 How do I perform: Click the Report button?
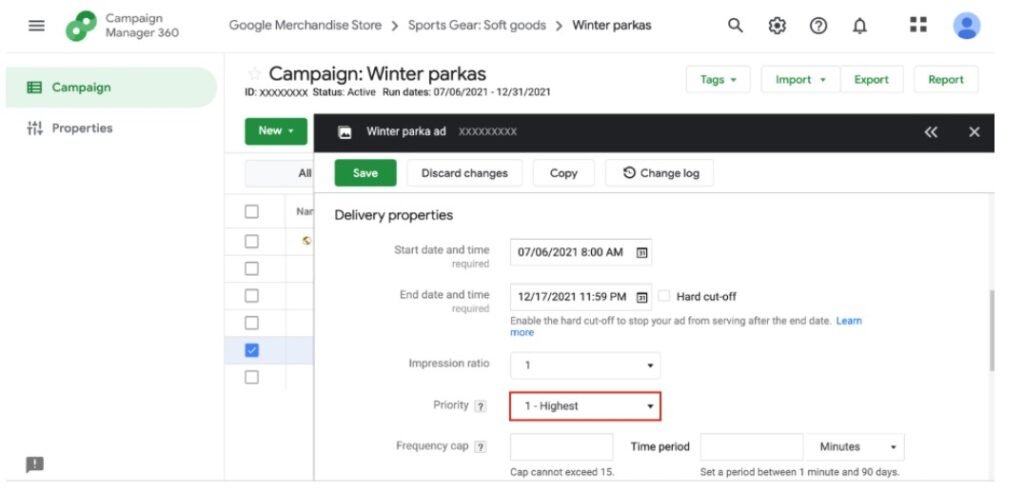point(946,80)
